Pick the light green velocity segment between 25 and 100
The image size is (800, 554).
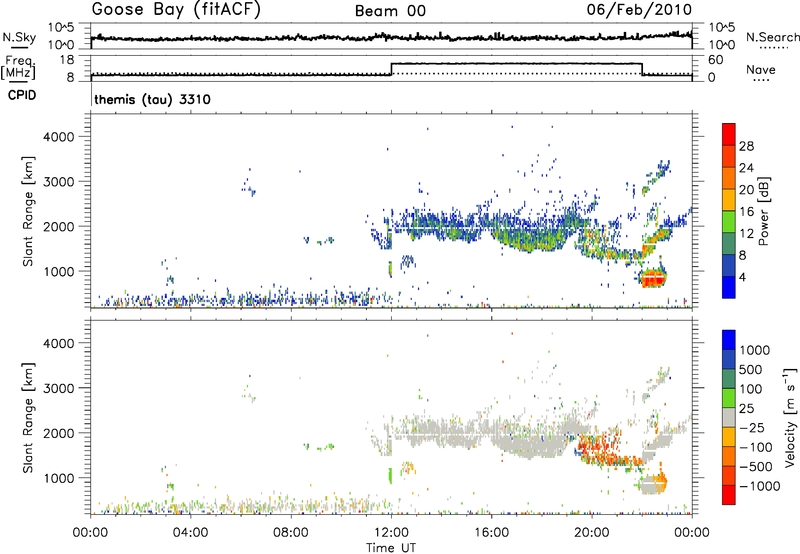[x=729, y=398]
